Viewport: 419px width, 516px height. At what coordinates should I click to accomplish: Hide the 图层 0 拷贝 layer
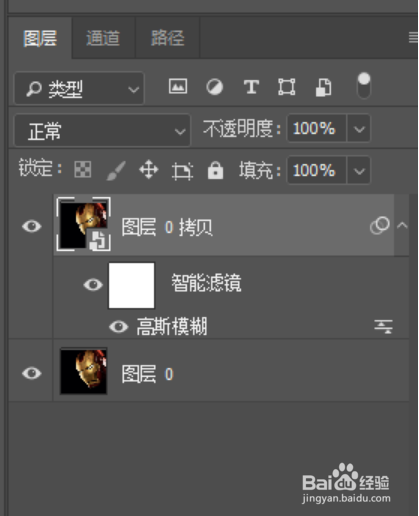coord(32,227)
